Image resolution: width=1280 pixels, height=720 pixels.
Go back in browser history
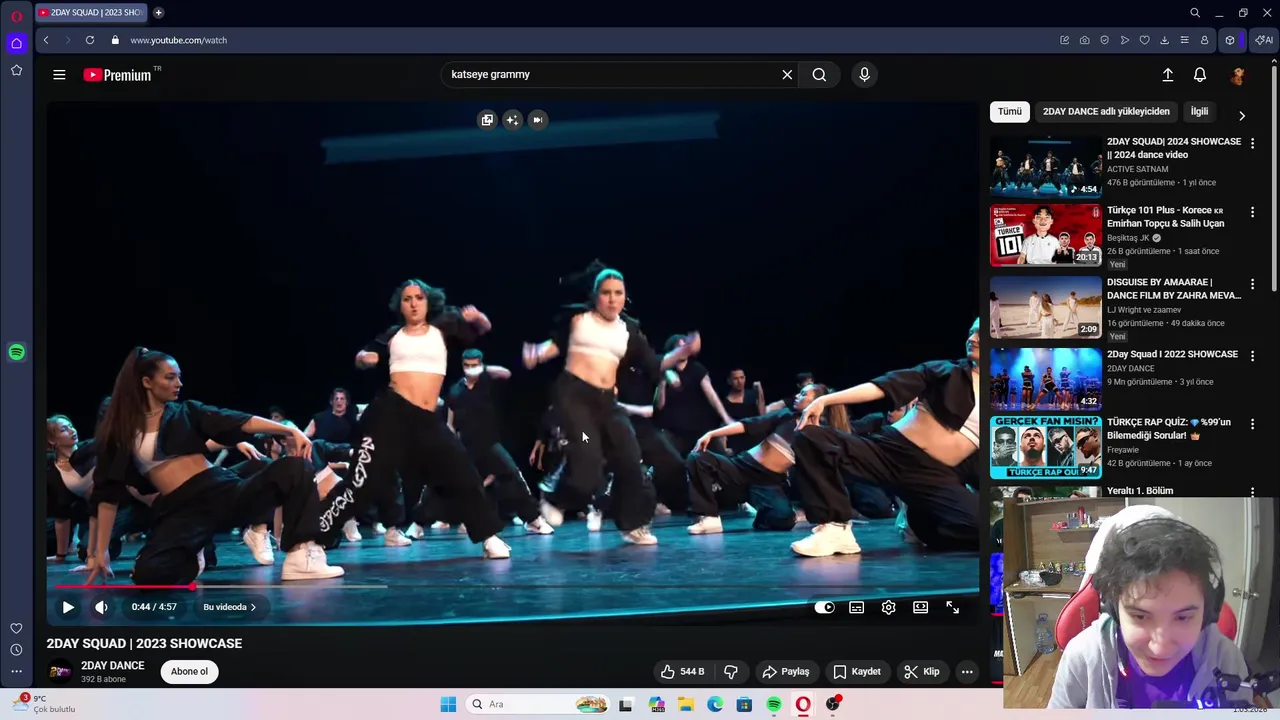pyautogui.click(x=46, y=40)
